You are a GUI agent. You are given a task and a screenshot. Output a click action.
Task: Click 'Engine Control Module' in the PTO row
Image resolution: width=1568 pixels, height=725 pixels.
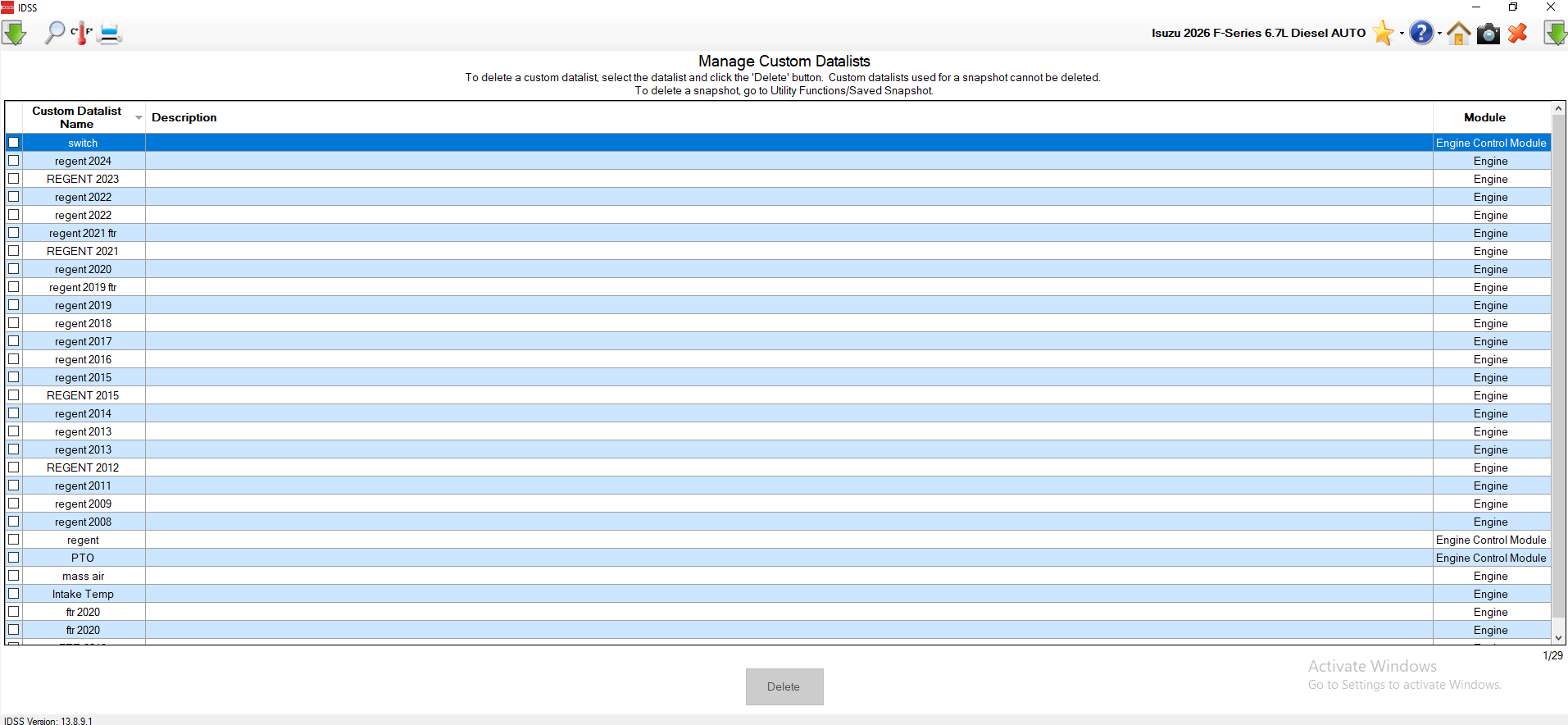click(x=1491, y=558)
